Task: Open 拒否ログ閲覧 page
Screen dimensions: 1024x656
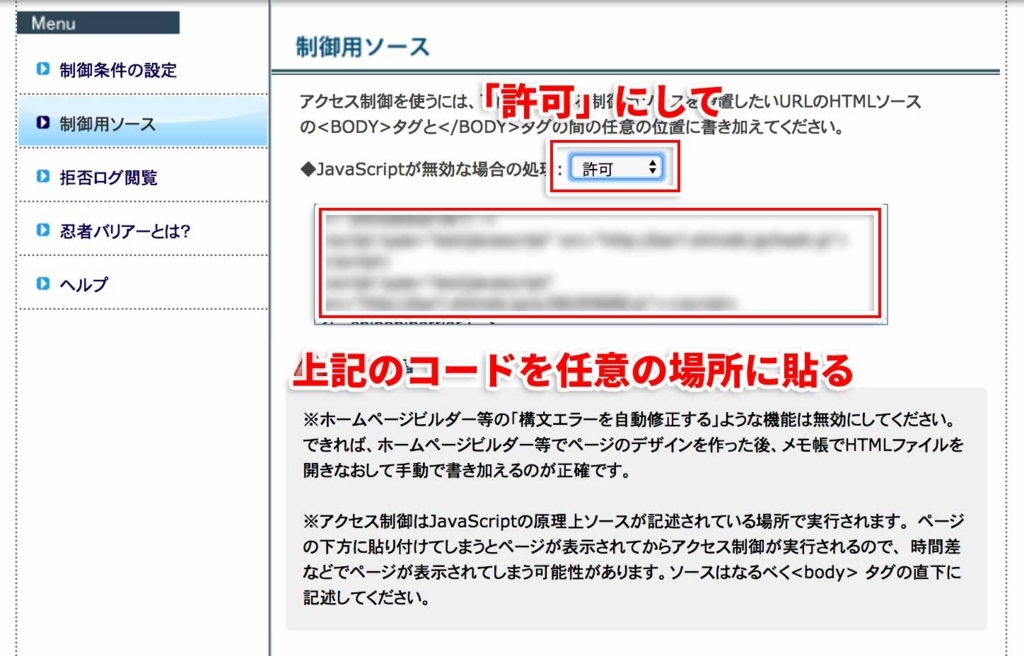Action: click(x=108, y=177)
